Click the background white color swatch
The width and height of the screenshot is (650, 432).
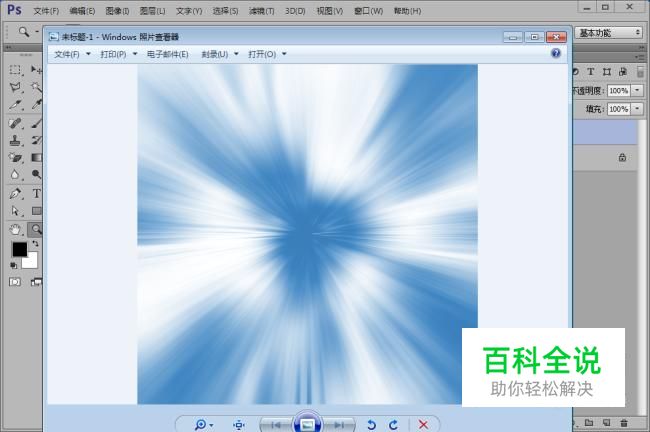click(32, 262)
